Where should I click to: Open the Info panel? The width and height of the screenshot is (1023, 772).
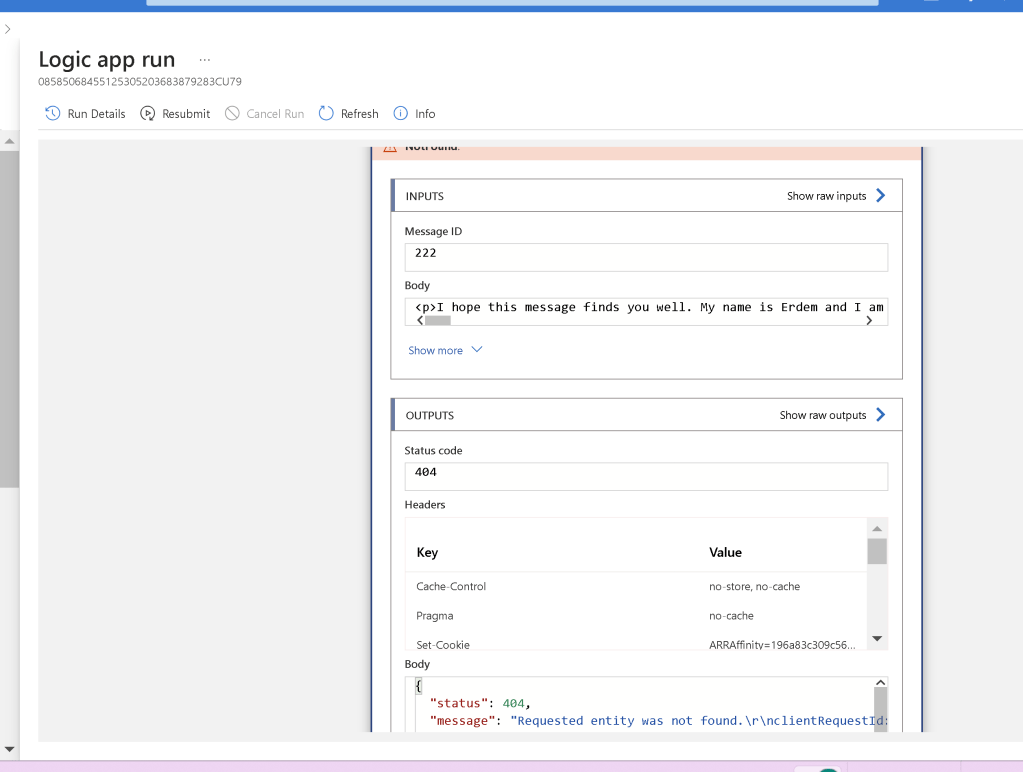pos(414,114)
